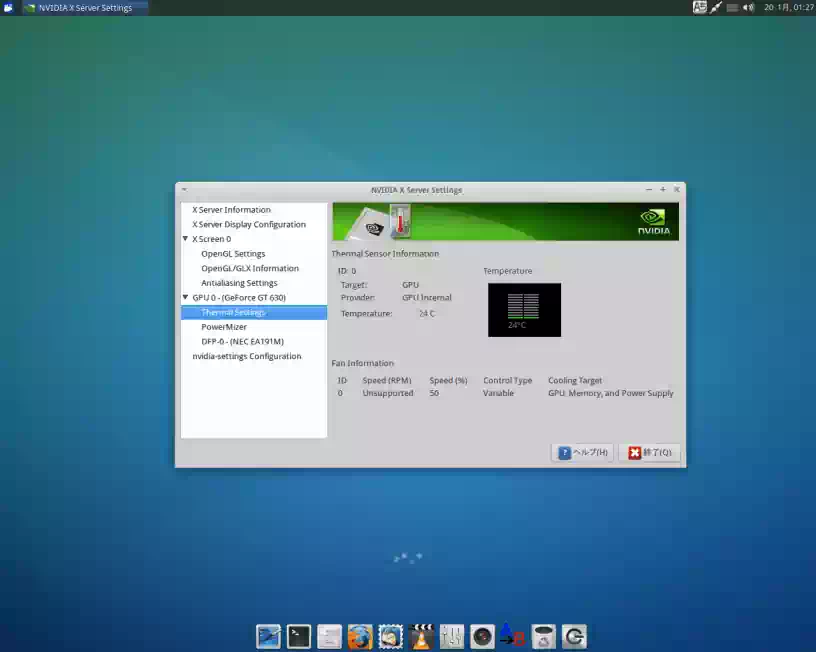Open the PowerMizer page
The image size is (816, 652).
(x=224, y=327)
